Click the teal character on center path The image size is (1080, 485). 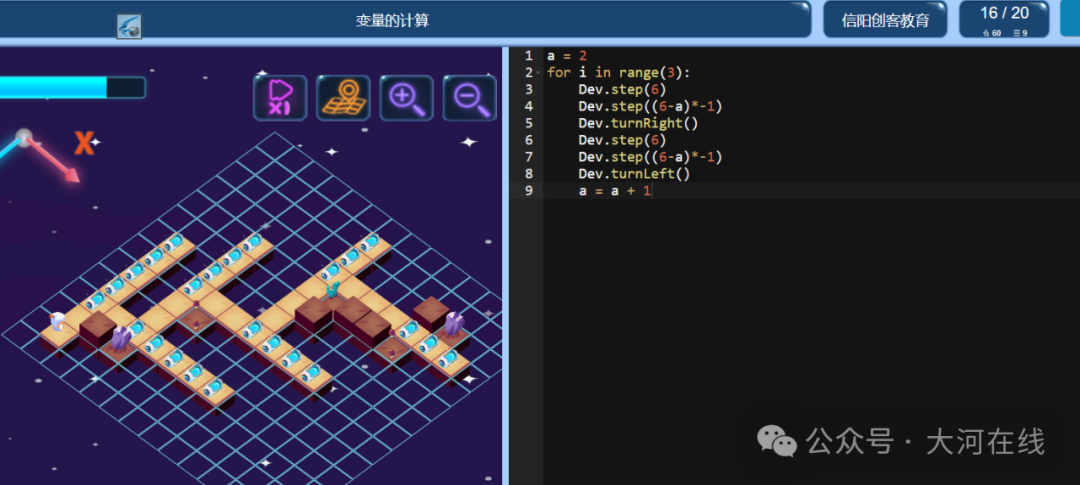coord(333,289)
